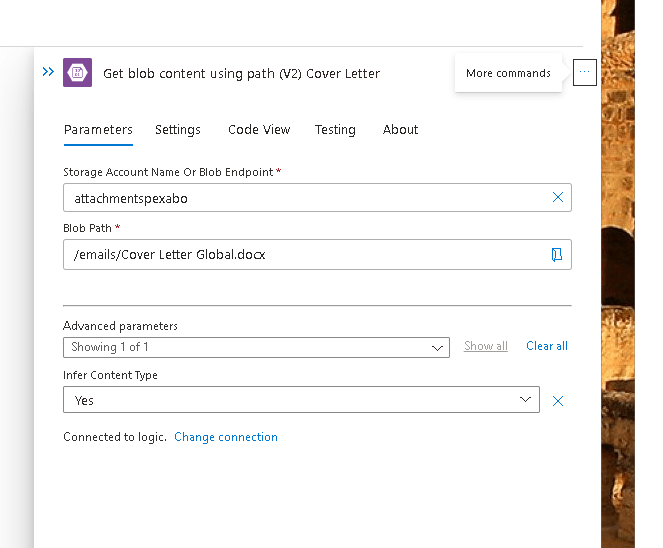Switch to the Parameters tab
The image size is (663, 548).
tap(98, 129)
